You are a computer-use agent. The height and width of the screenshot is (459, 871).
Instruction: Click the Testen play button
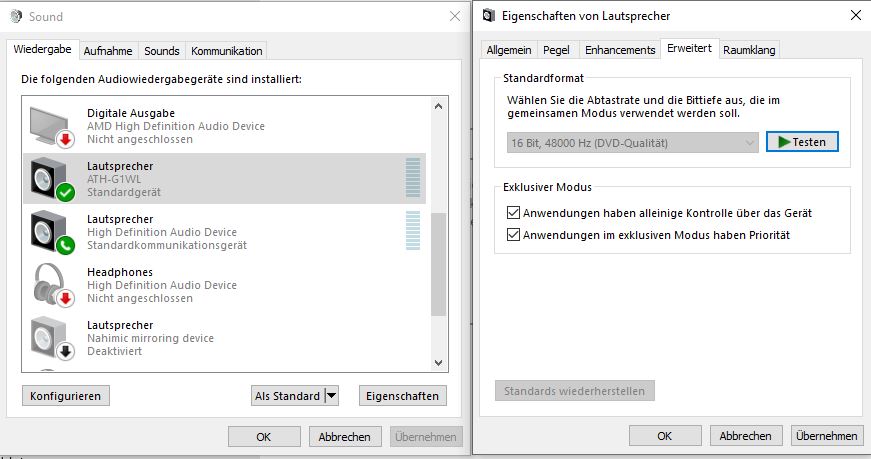tap(802, 142)
